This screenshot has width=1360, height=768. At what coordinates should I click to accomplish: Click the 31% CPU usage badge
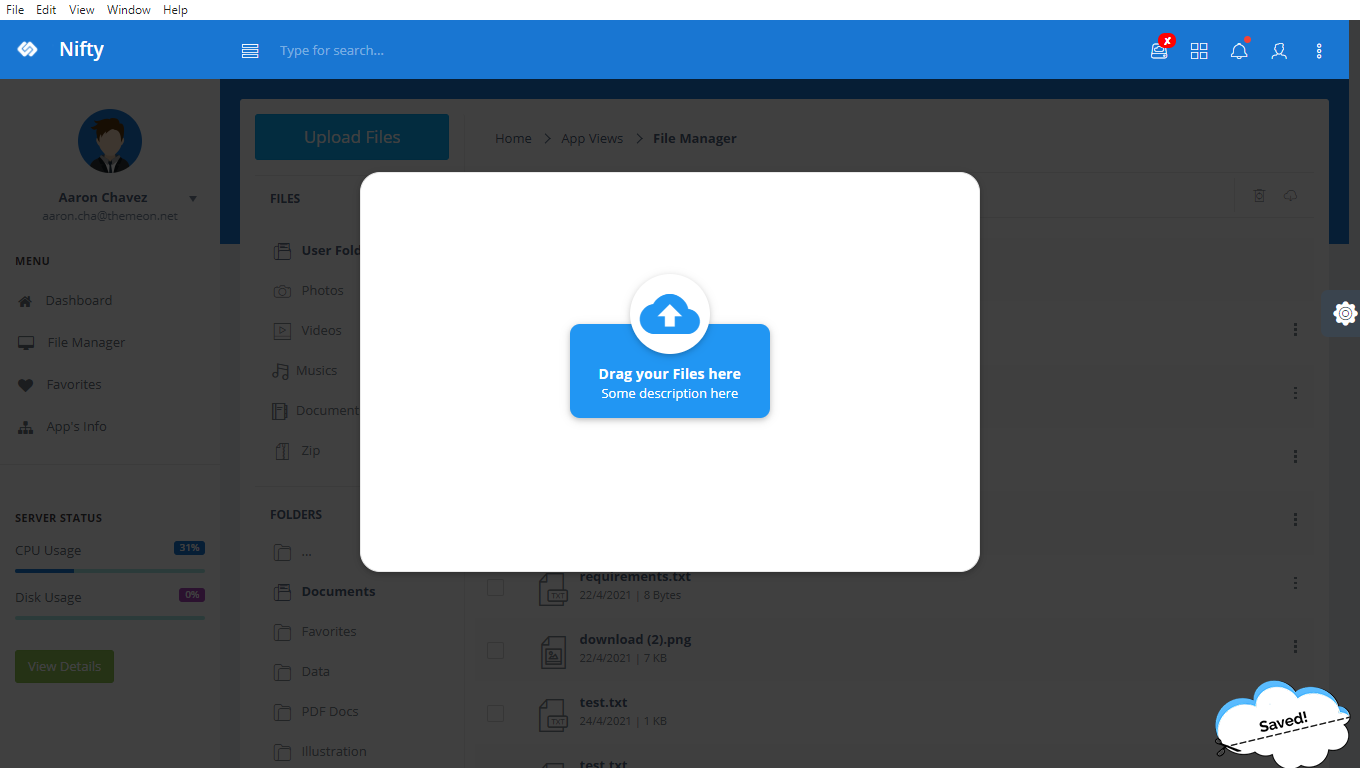coord(189,548)
